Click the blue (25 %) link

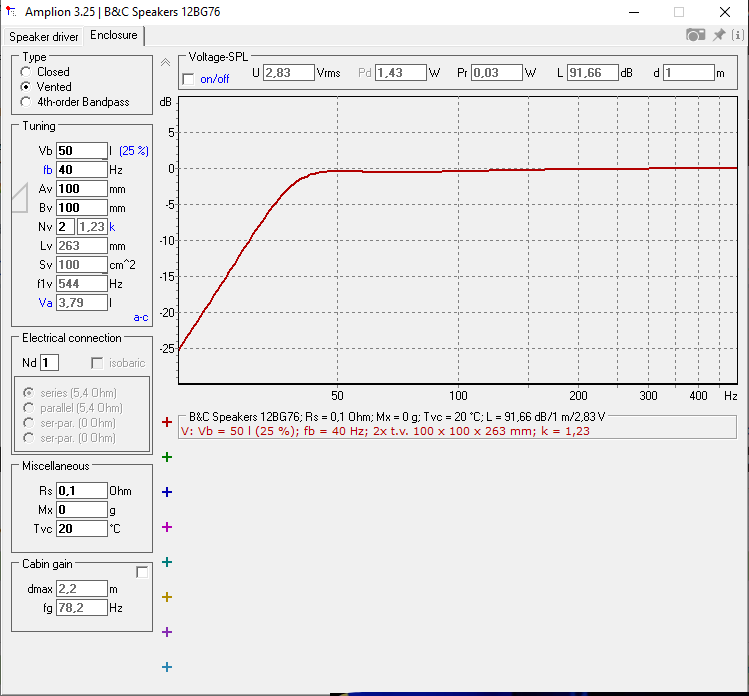tap(134, 151)
